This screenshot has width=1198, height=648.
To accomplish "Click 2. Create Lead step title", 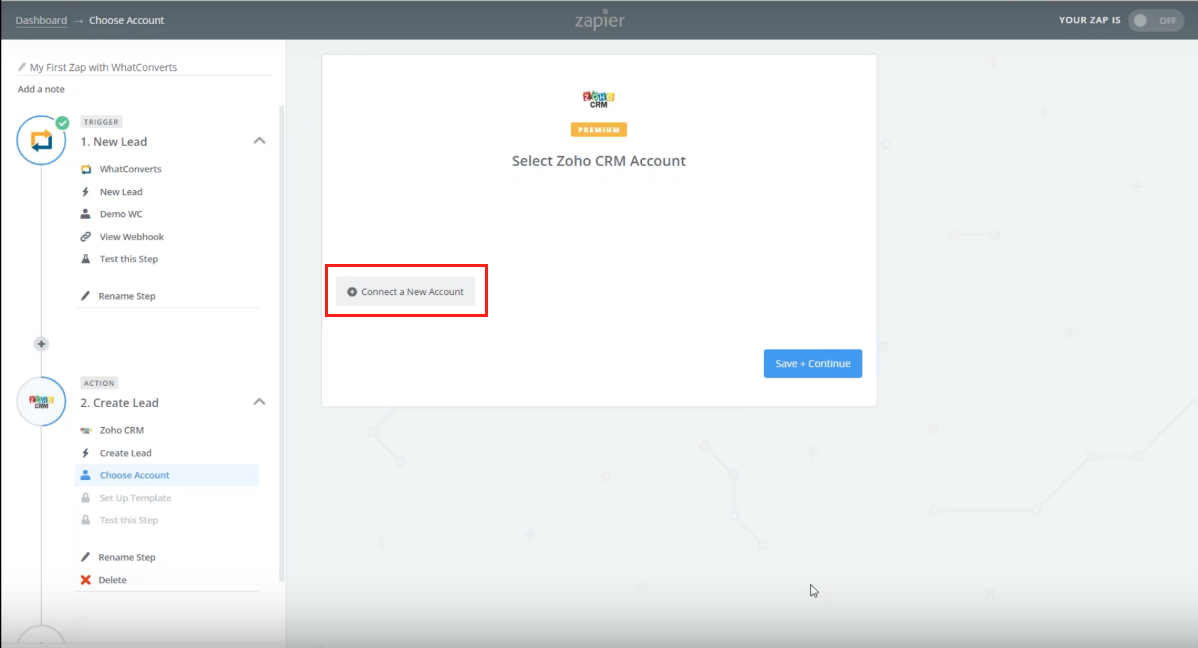I will point(119,403).
